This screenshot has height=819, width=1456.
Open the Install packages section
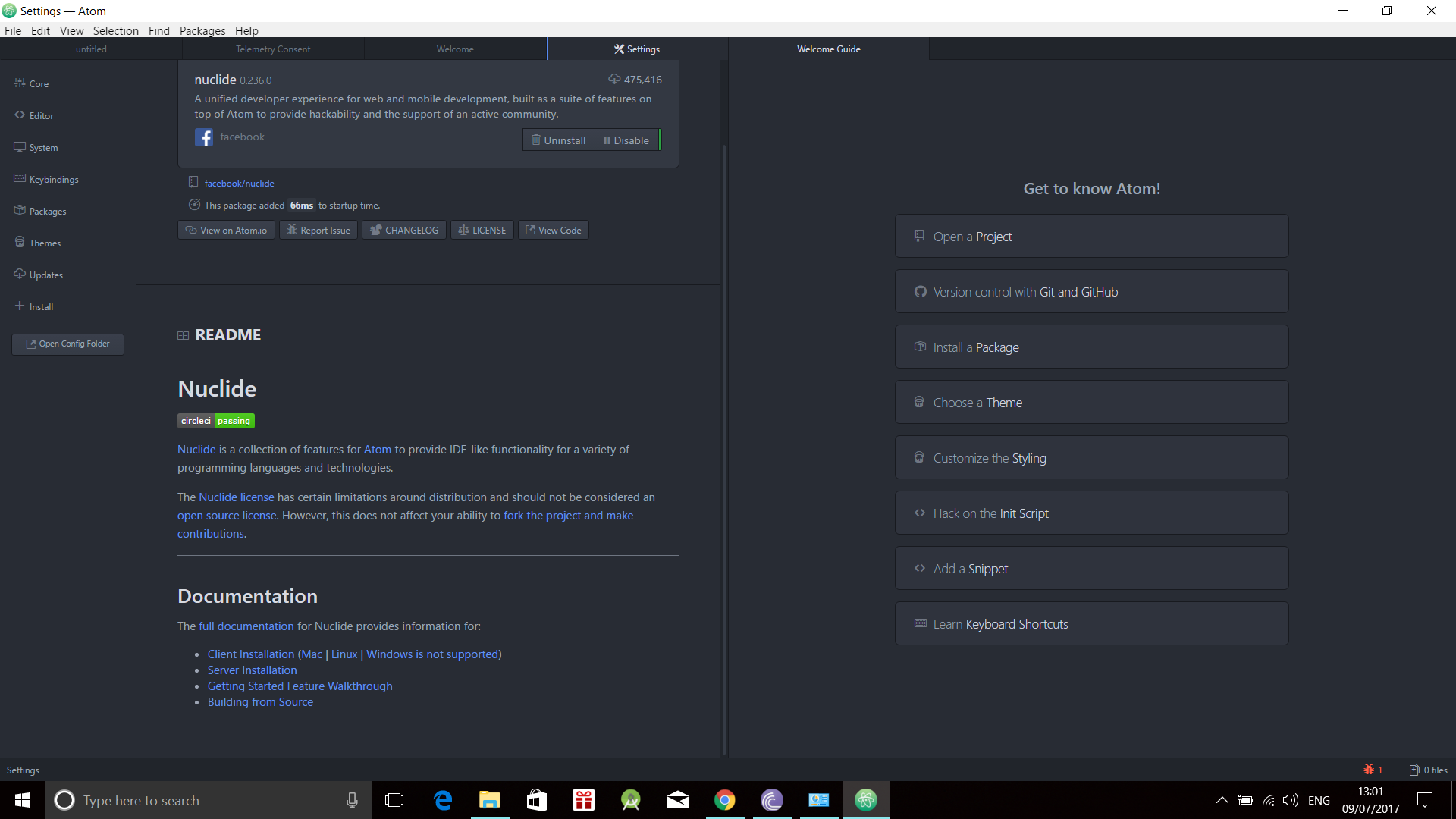pyautogui.click(x=40, y=306)
